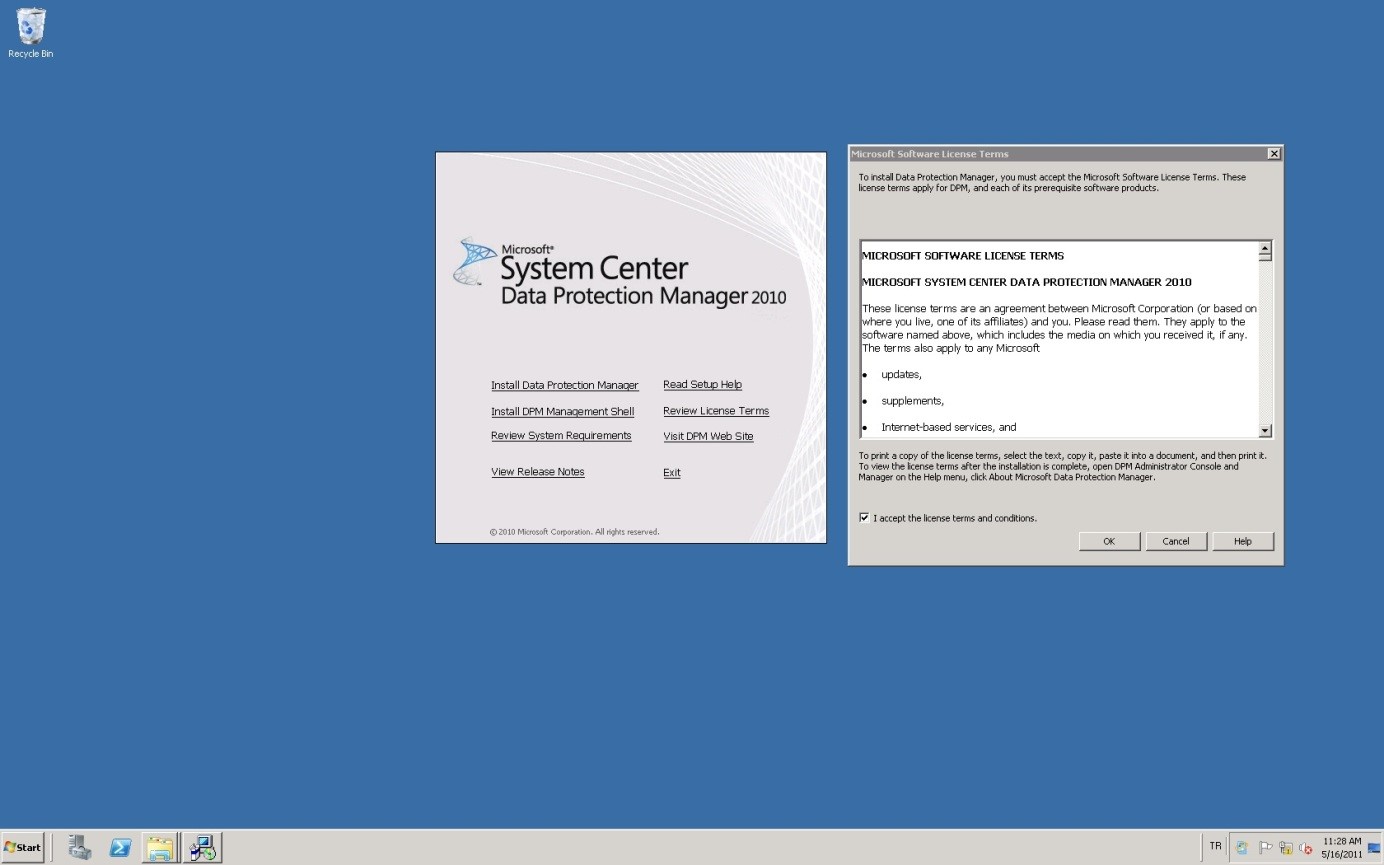Open the Server Manager taskbar icon
The width and height of the screenshot is (1384, 865).
tap(80, 847)
